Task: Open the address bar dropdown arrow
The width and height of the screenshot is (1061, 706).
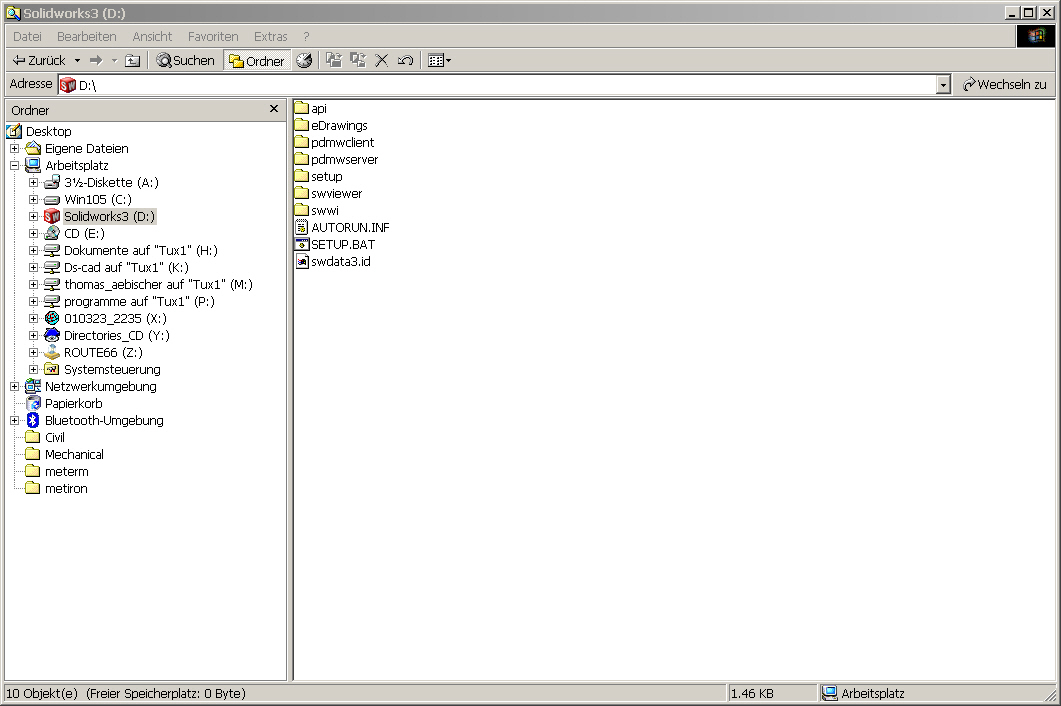Action: pyautogui.click(x=943, y=86)
